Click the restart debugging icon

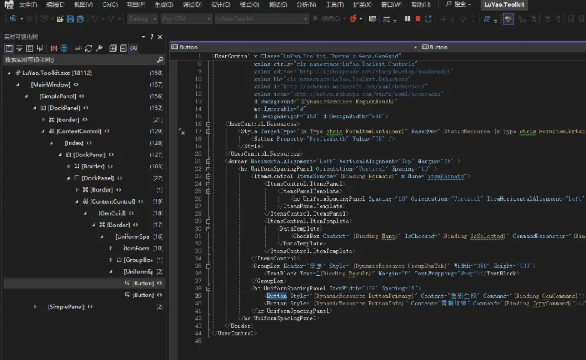(428, 18)
